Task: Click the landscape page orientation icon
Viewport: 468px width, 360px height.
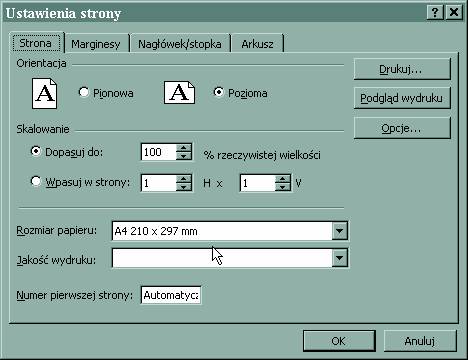Action: [179, 93]
